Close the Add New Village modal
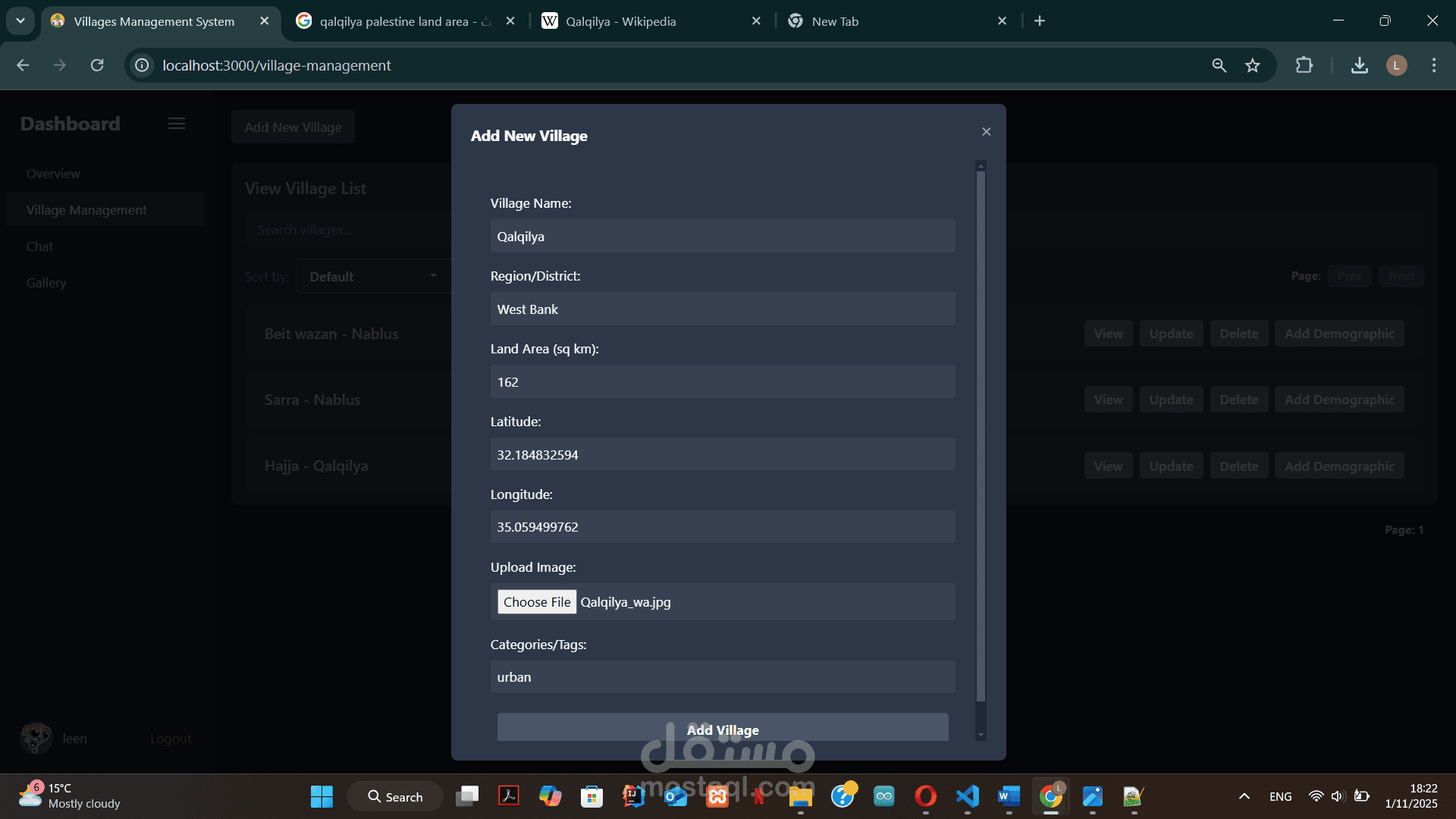 coord(986,132)
